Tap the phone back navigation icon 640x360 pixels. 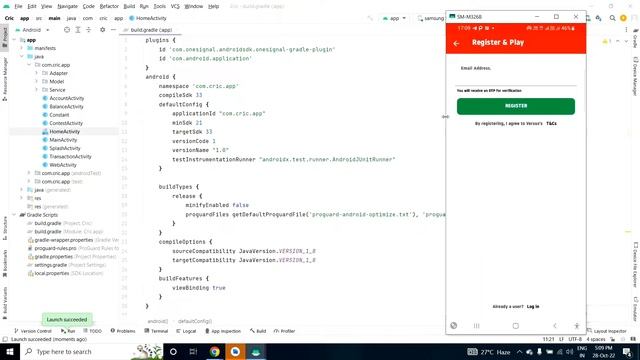point(555,326)
